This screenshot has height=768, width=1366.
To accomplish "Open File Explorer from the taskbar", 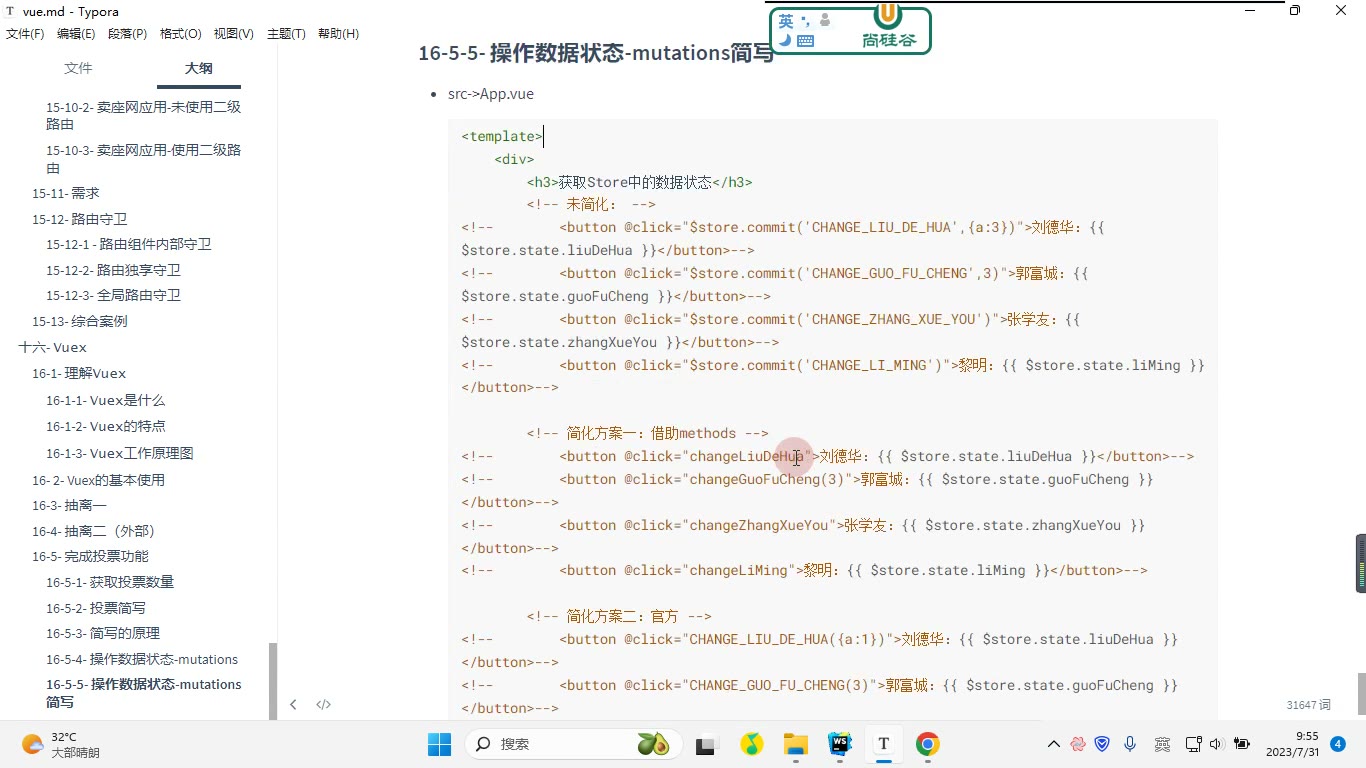I will [796, 744].
